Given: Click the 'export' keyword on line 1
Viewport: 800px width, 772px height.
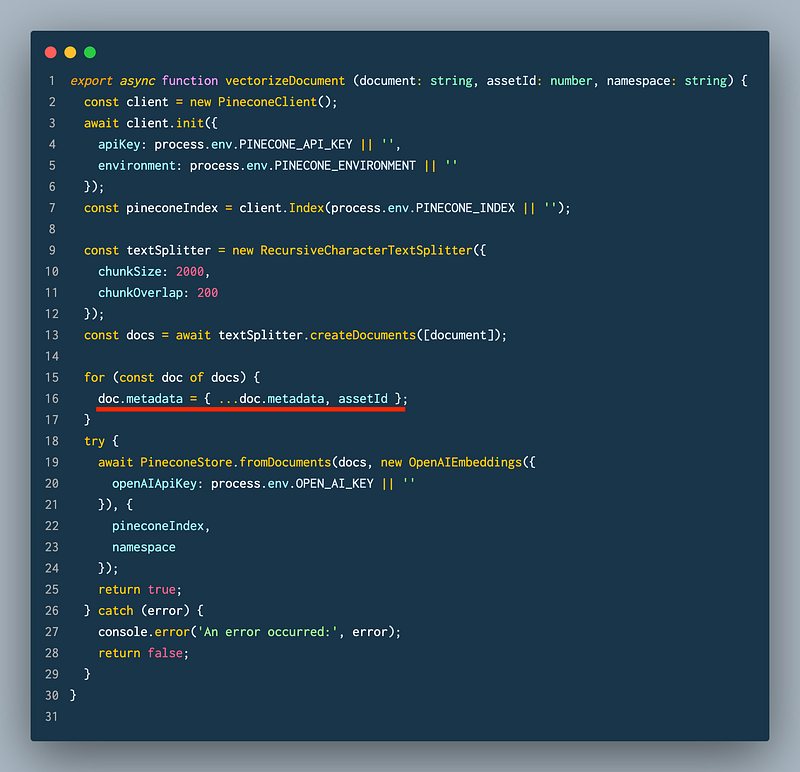Looking at the screenshot, I should point(91,81).
